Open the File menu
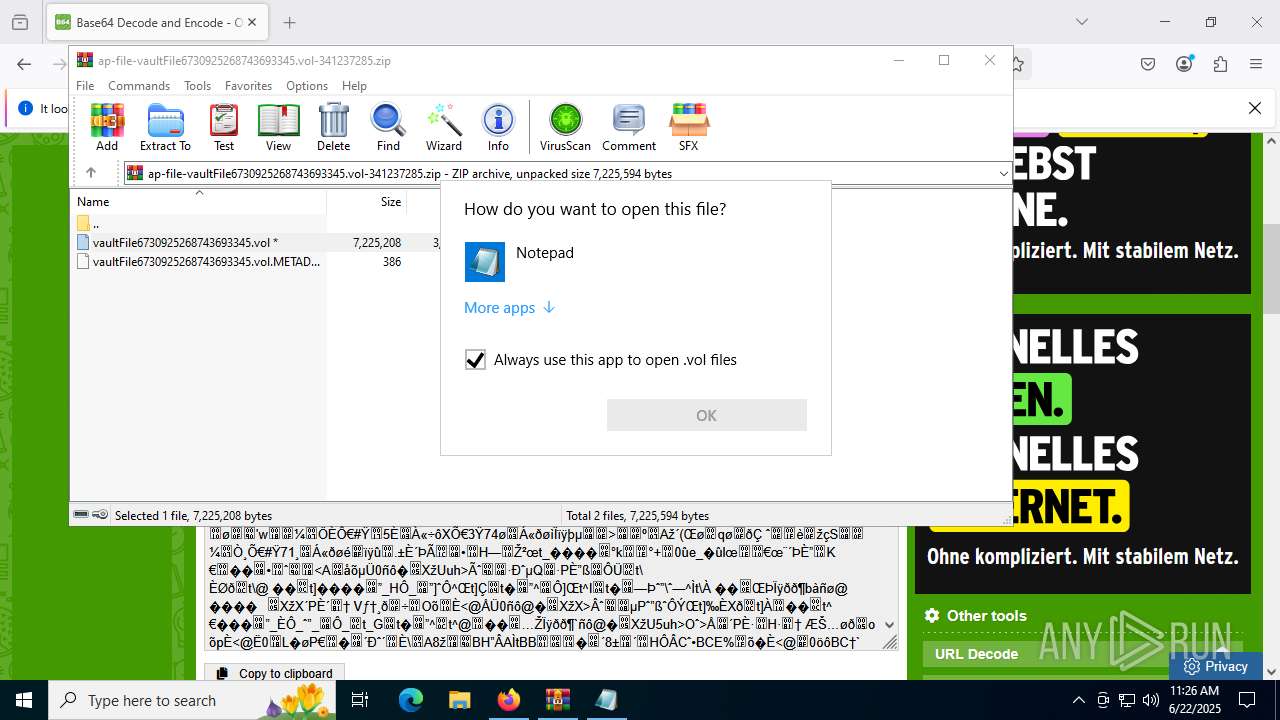 pos(85,86)
